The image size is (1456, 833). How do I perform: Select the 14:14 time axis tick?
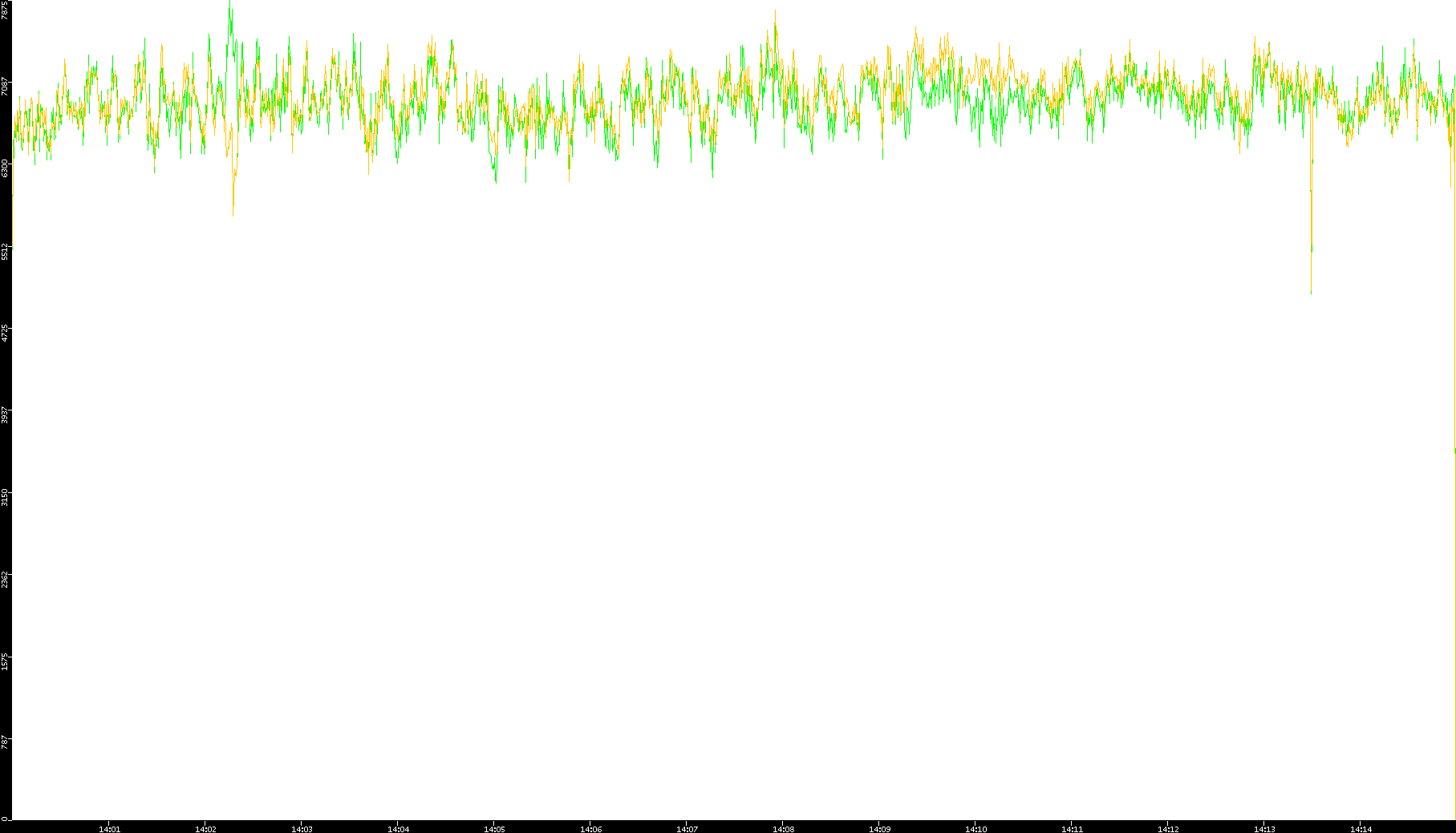[x=1361, y=829]
